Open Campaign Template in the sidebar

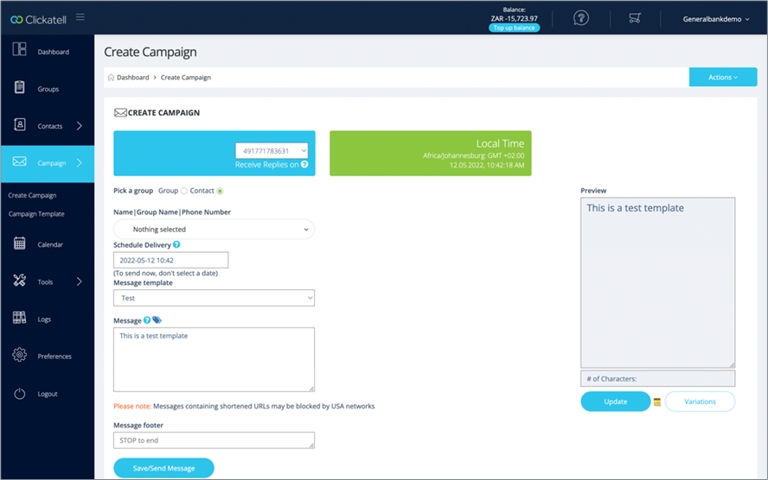[x=36, y=214]
